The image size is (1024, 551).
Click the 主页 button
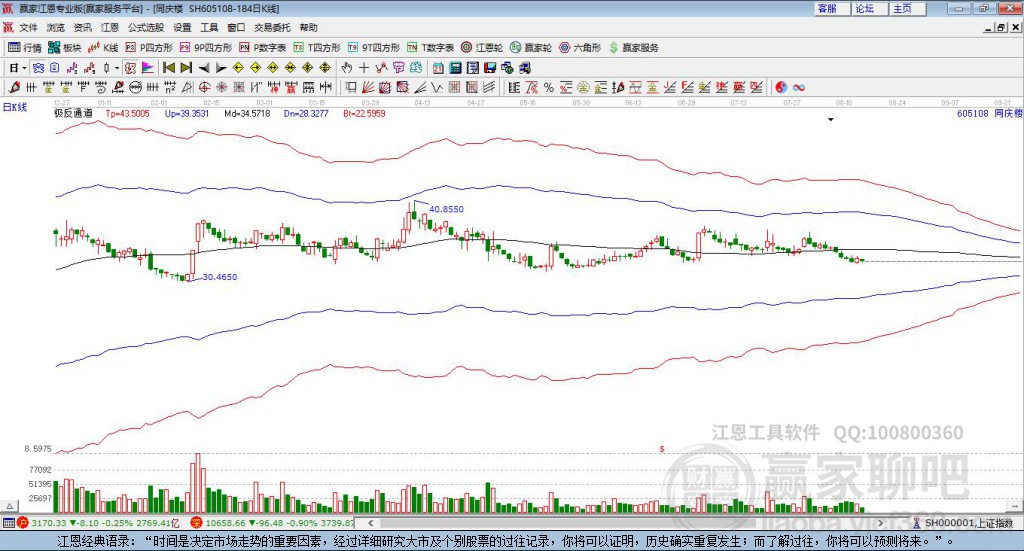coord(908,8)
